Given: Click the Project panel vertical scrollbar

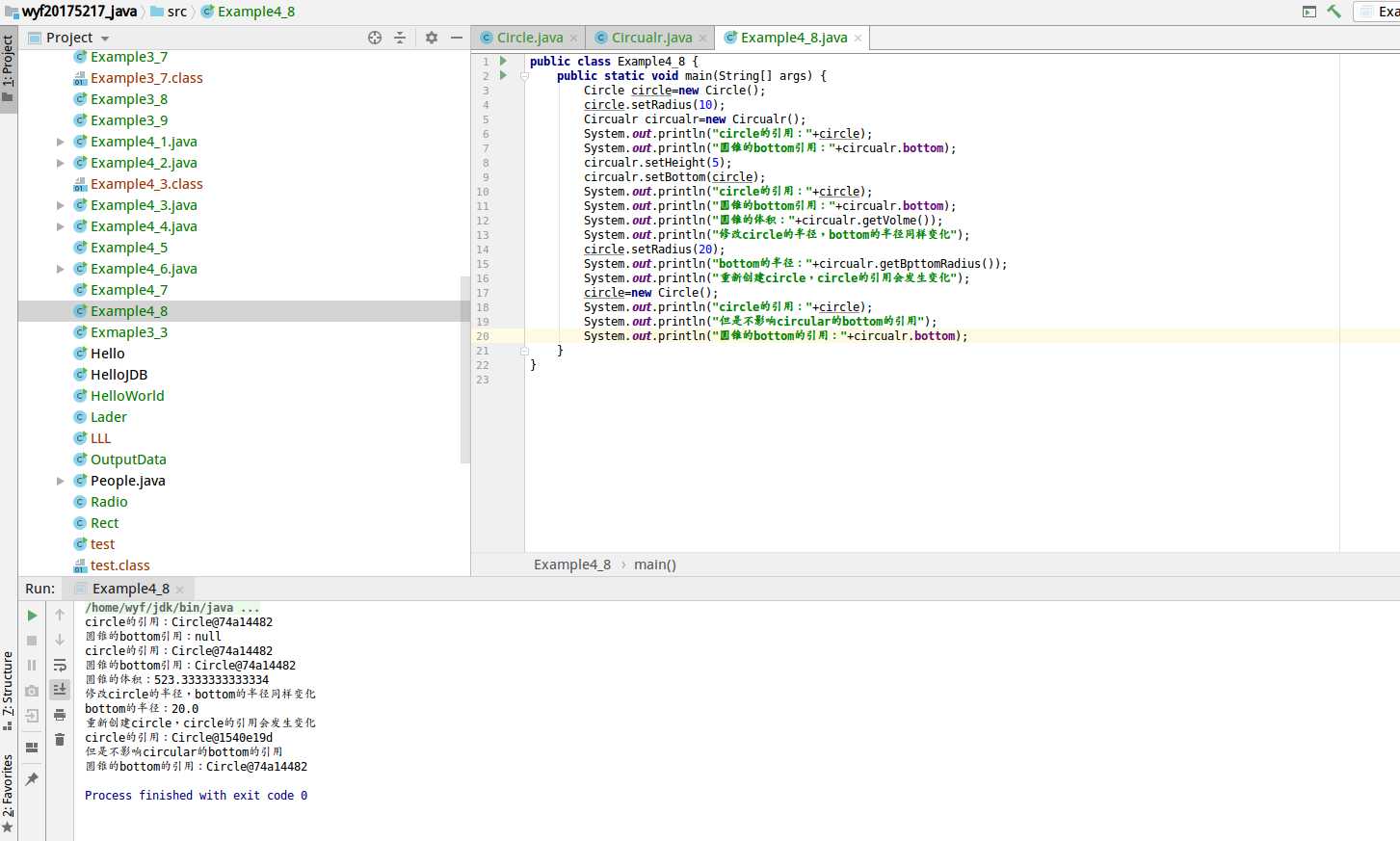Looking at the screenshot, I should click(465, 370).
